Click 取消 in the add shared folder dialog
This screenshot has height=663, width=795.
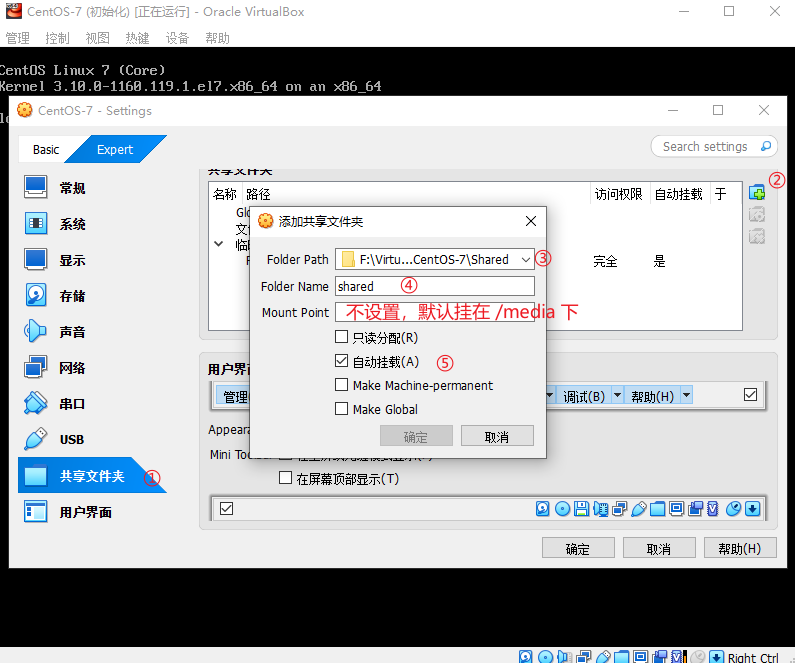point(497,436)
